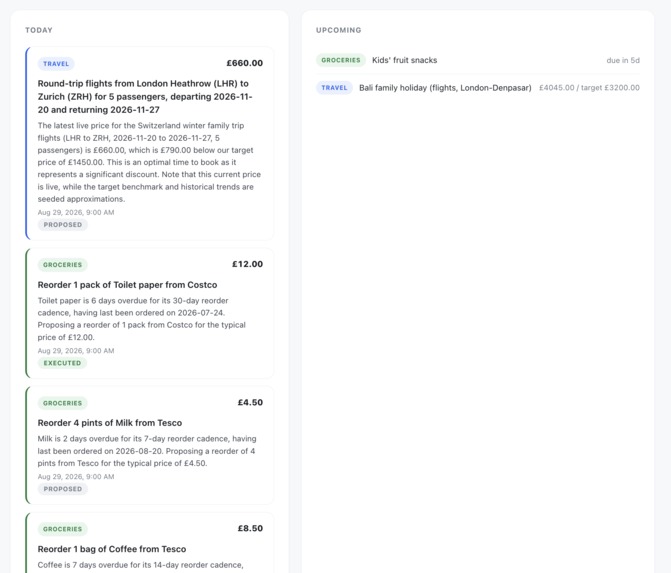
Task: Select the £660.00 price on the travel card
Action: (244, 63)
